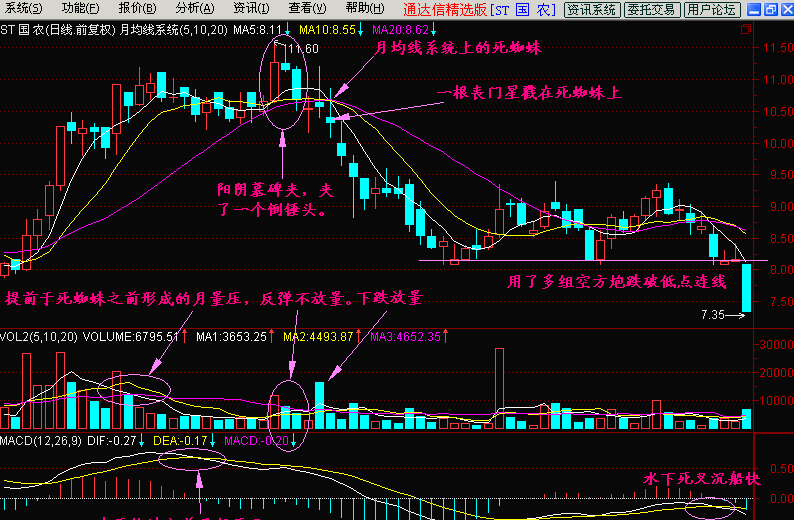Image resolution: width=804 pixels, height=520 pixels.
Task: Restore down the application window
Action: (771, 9)
